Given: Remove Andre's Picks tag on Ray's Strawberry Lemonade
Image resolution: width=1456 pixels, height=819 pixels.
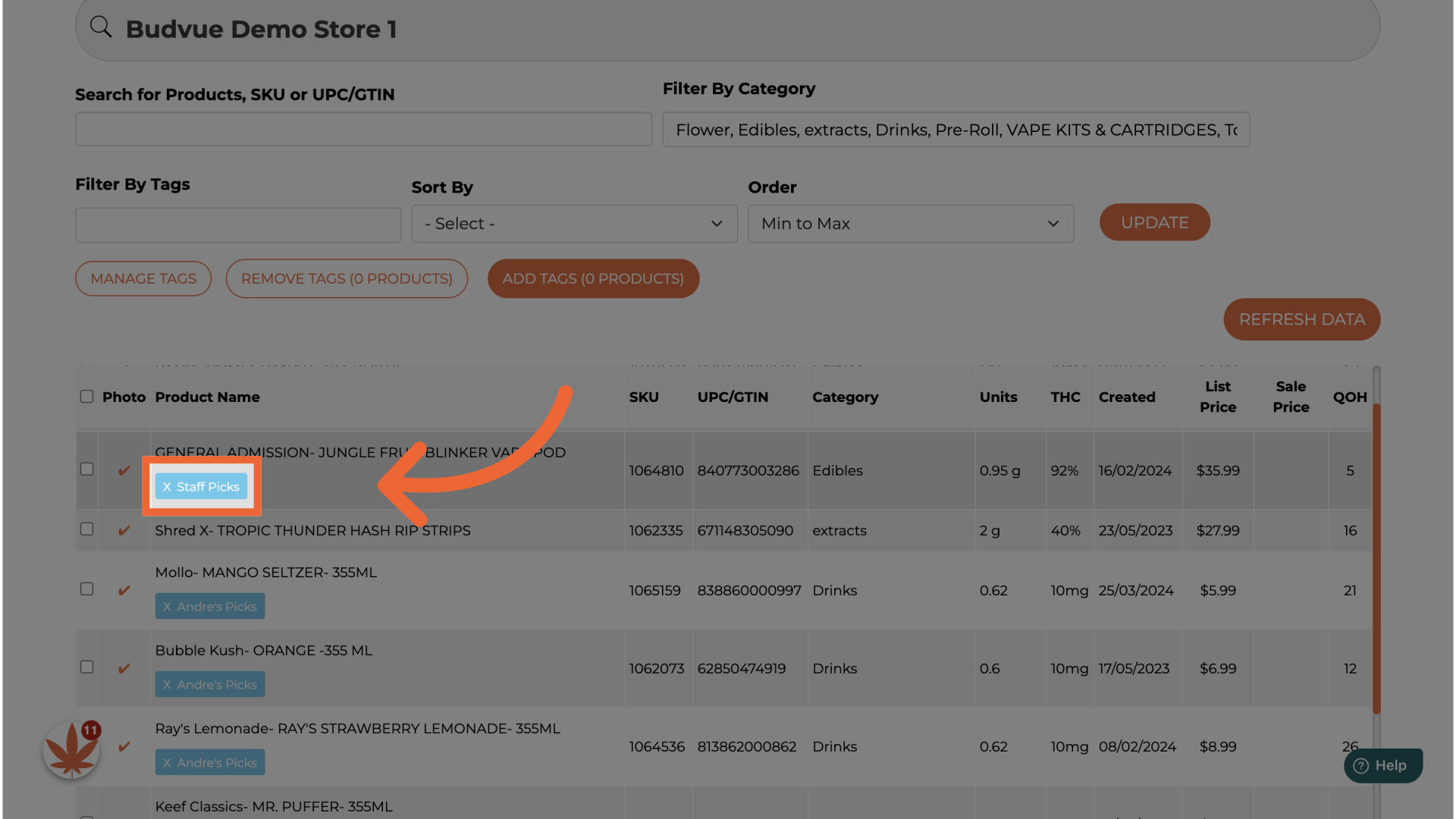Looking at the screenshot, I should [x=167, y=763].
